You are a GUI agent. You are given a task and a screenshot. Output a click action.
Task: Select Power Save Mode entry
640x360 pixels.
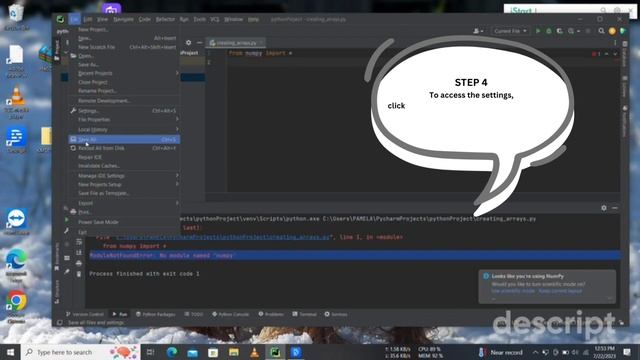[124, 222]
